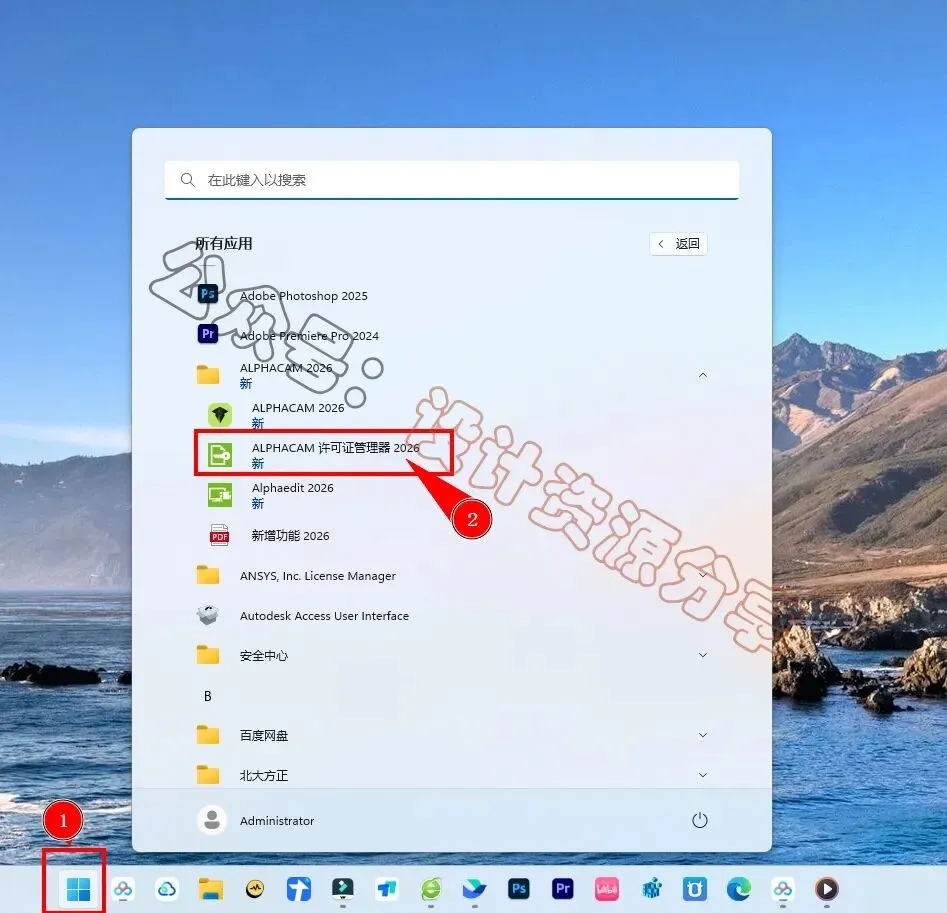Click the cloud sync taskbar icon
Image resolution: width=947 pixels, height=913 pixels.
[167, 889]
